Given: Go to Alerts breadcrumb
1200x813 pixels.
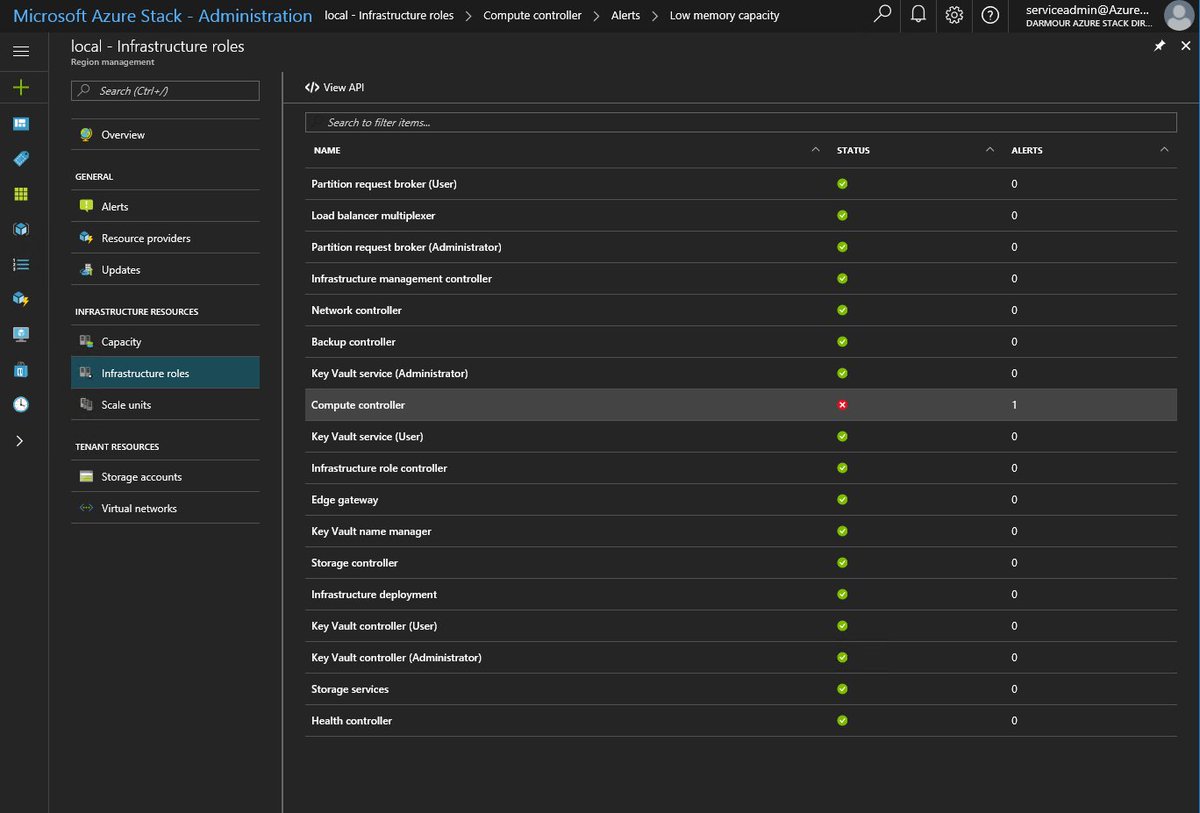Looking at the screenshot, I should (x=626, y=16).
